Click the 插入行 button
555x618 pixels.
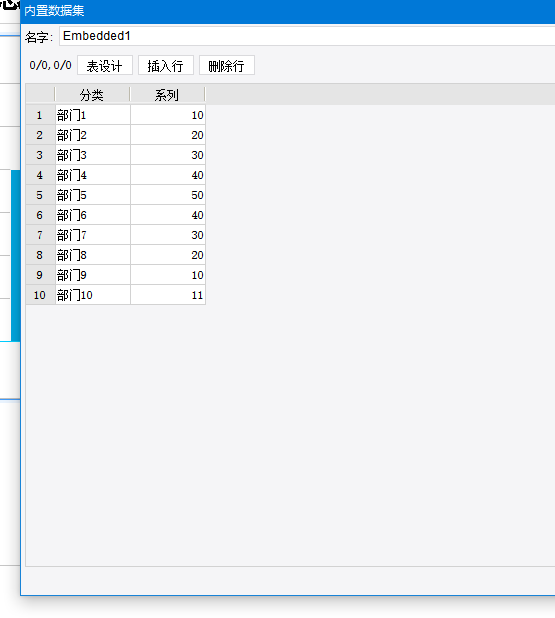pyautogui.click(x=166, y=65)
